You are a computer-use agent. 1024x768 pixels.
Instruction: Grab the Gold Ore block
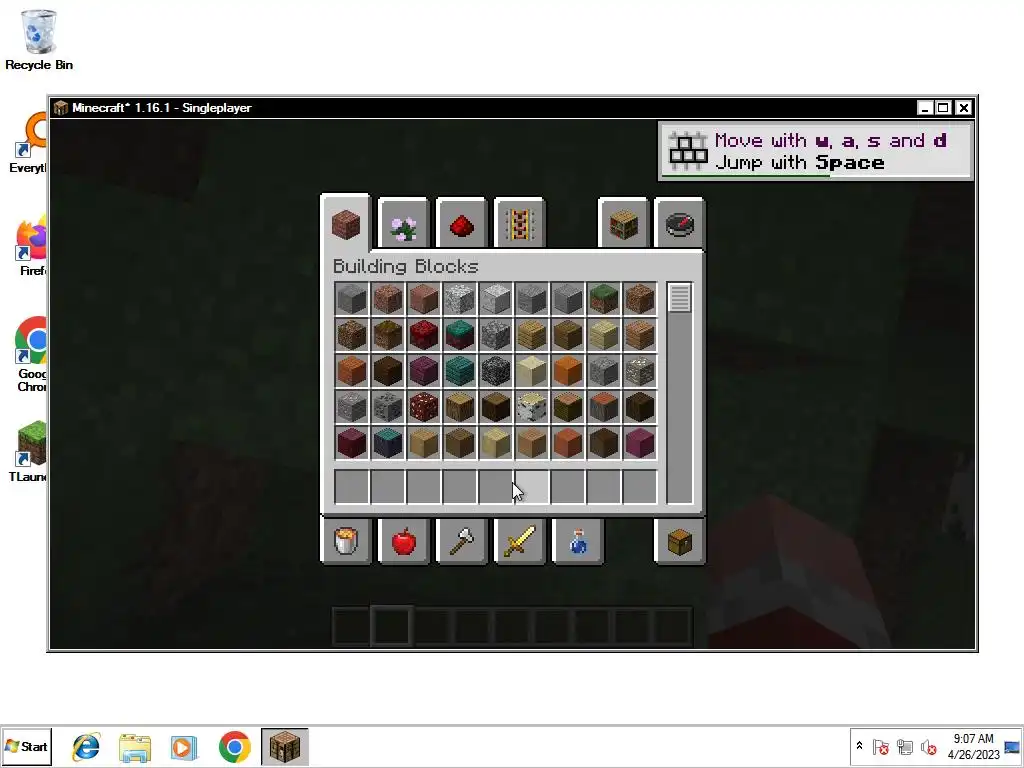639,371
